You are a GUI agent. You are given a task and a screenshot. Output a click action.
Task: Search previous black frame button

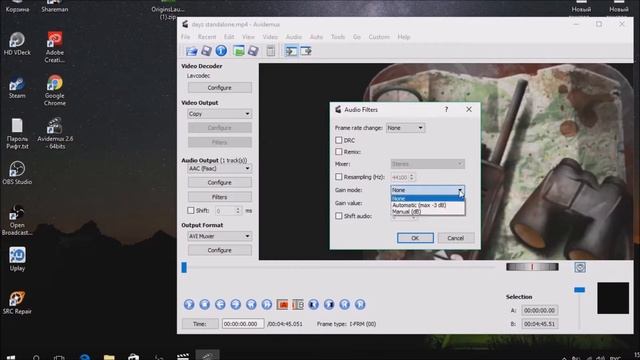click(x=313, y=304)
